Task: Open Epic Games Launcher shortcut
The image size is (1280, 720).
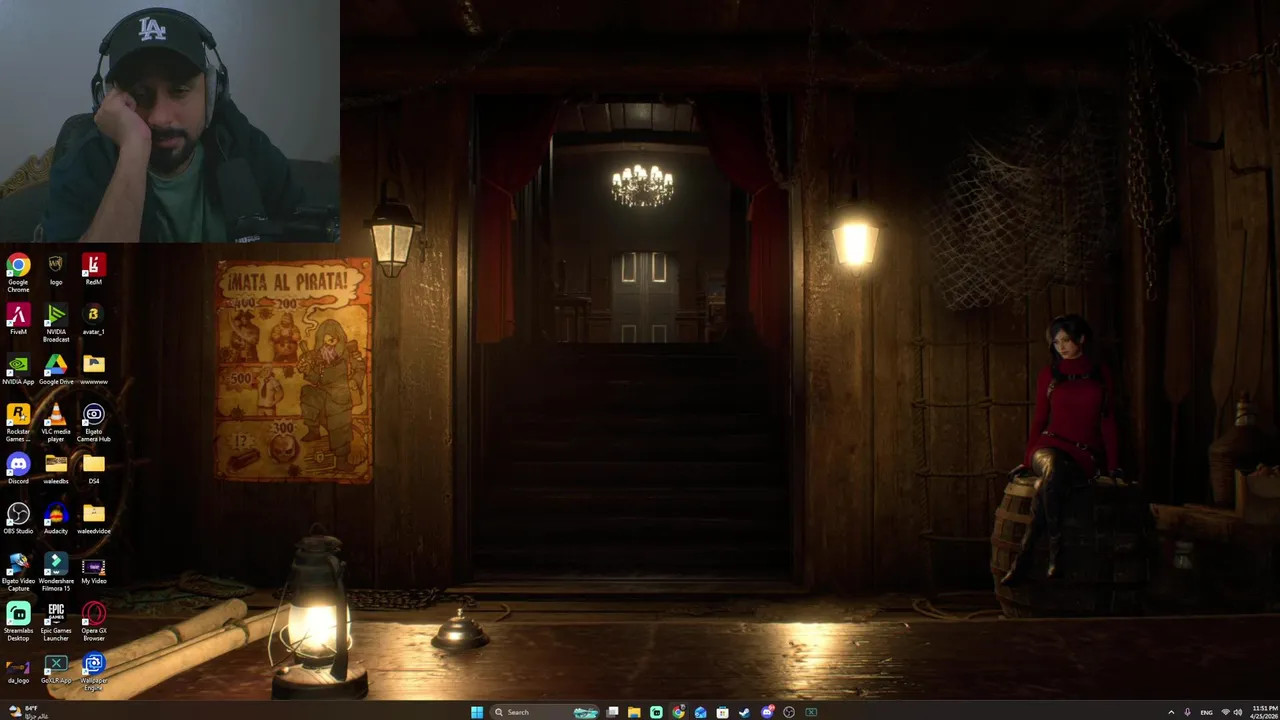Action: pos(56,621)
